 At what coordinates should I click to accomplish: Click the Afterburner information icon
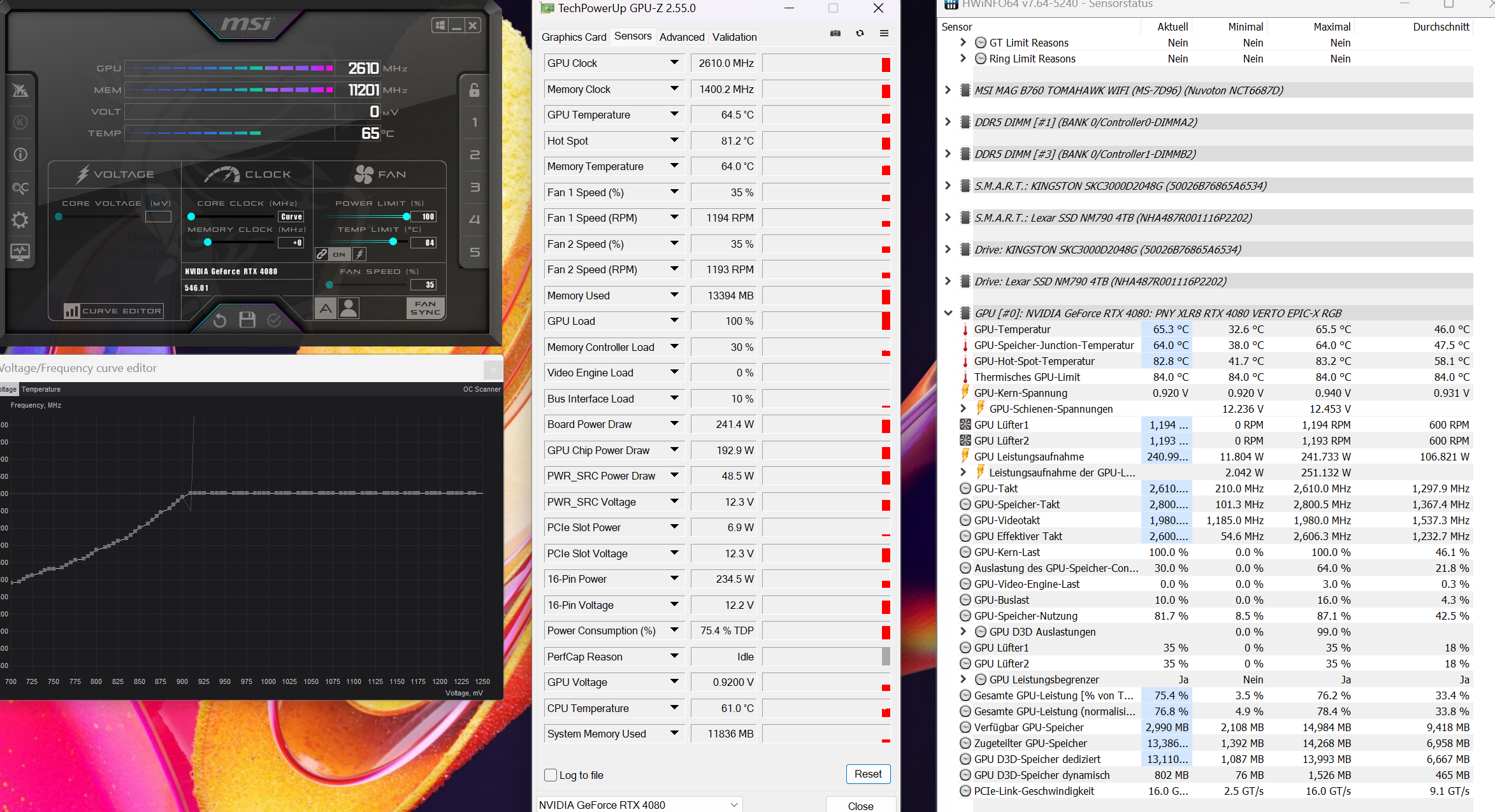click(20, 154)
